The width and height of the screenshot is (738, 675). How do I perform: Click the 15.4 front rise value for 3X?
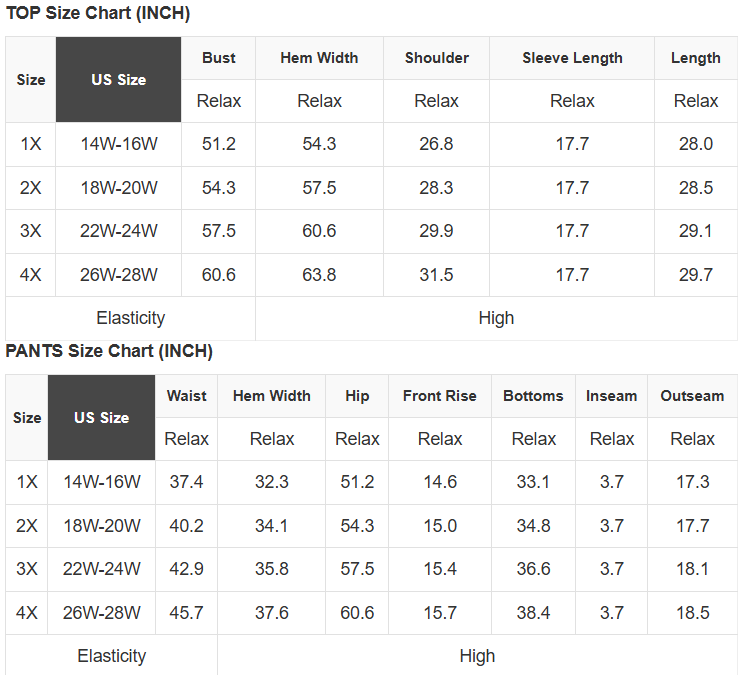439,569
